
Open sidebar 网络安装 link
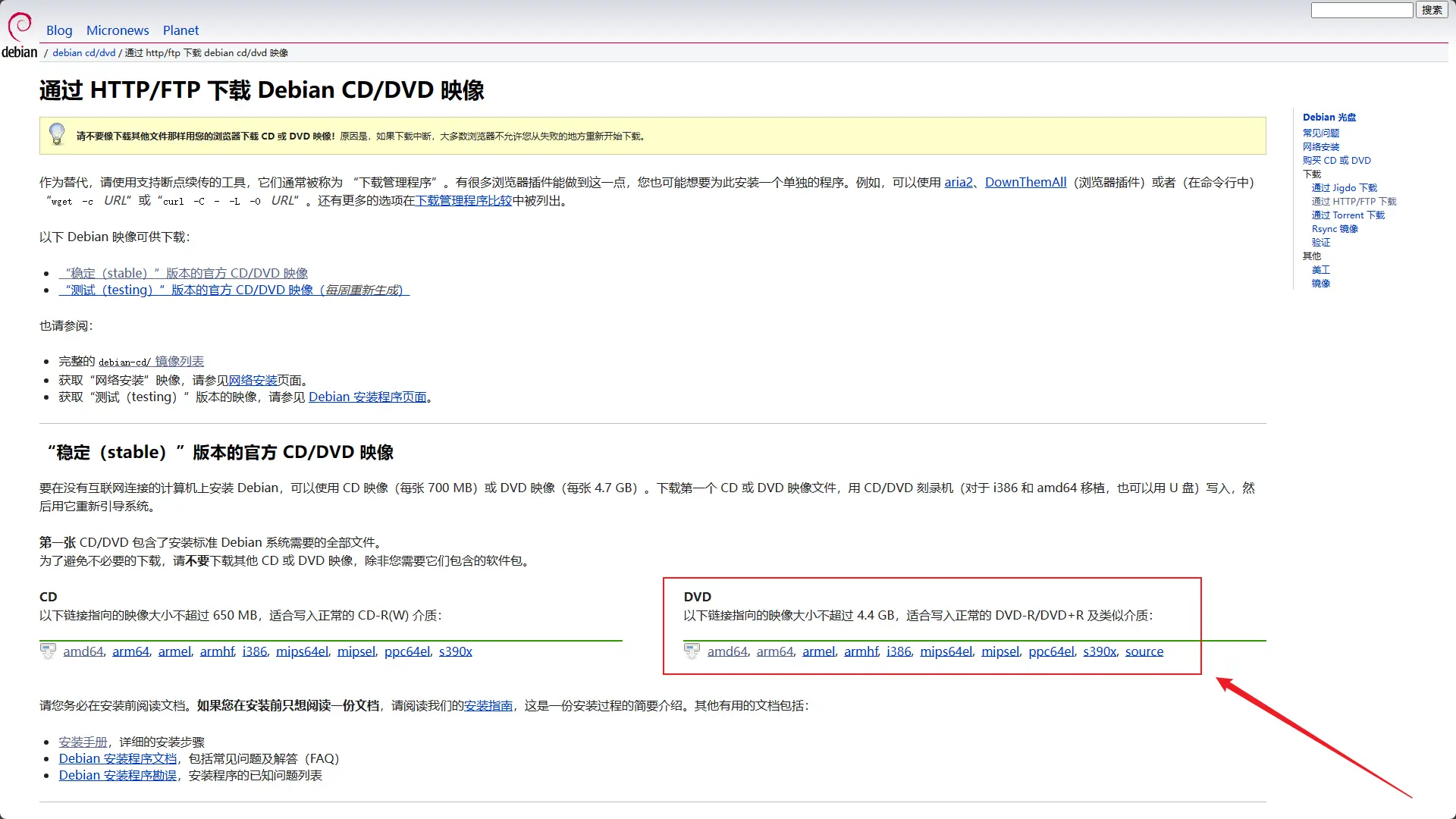[x=1321, y=147]
